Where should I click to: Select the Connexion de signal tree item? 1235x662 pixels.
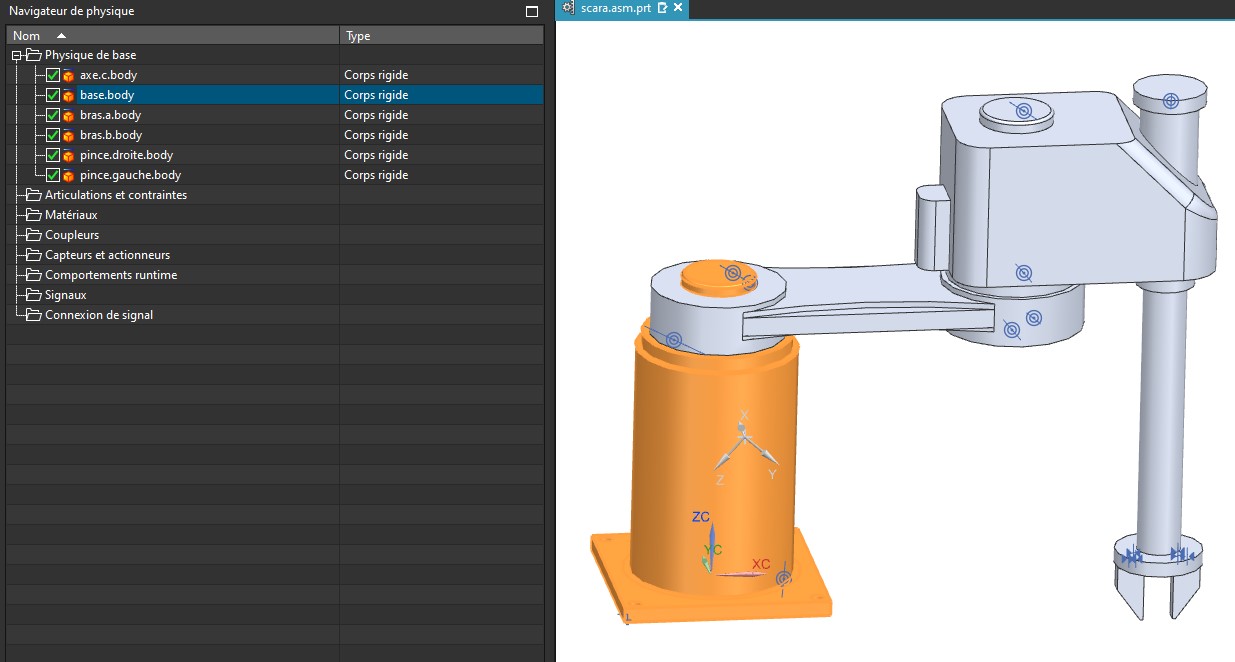click(99, 315)
